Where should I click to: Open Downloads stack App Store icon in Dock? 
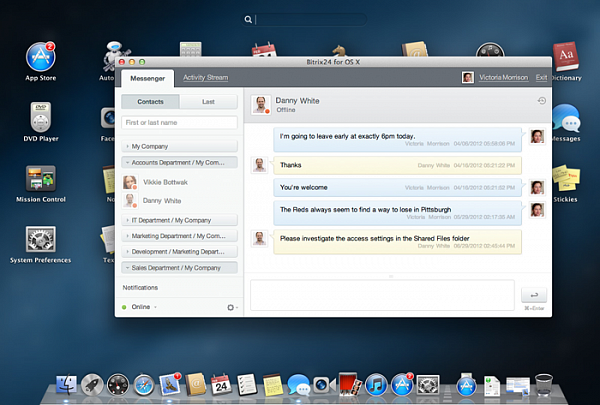coord(466,385)
